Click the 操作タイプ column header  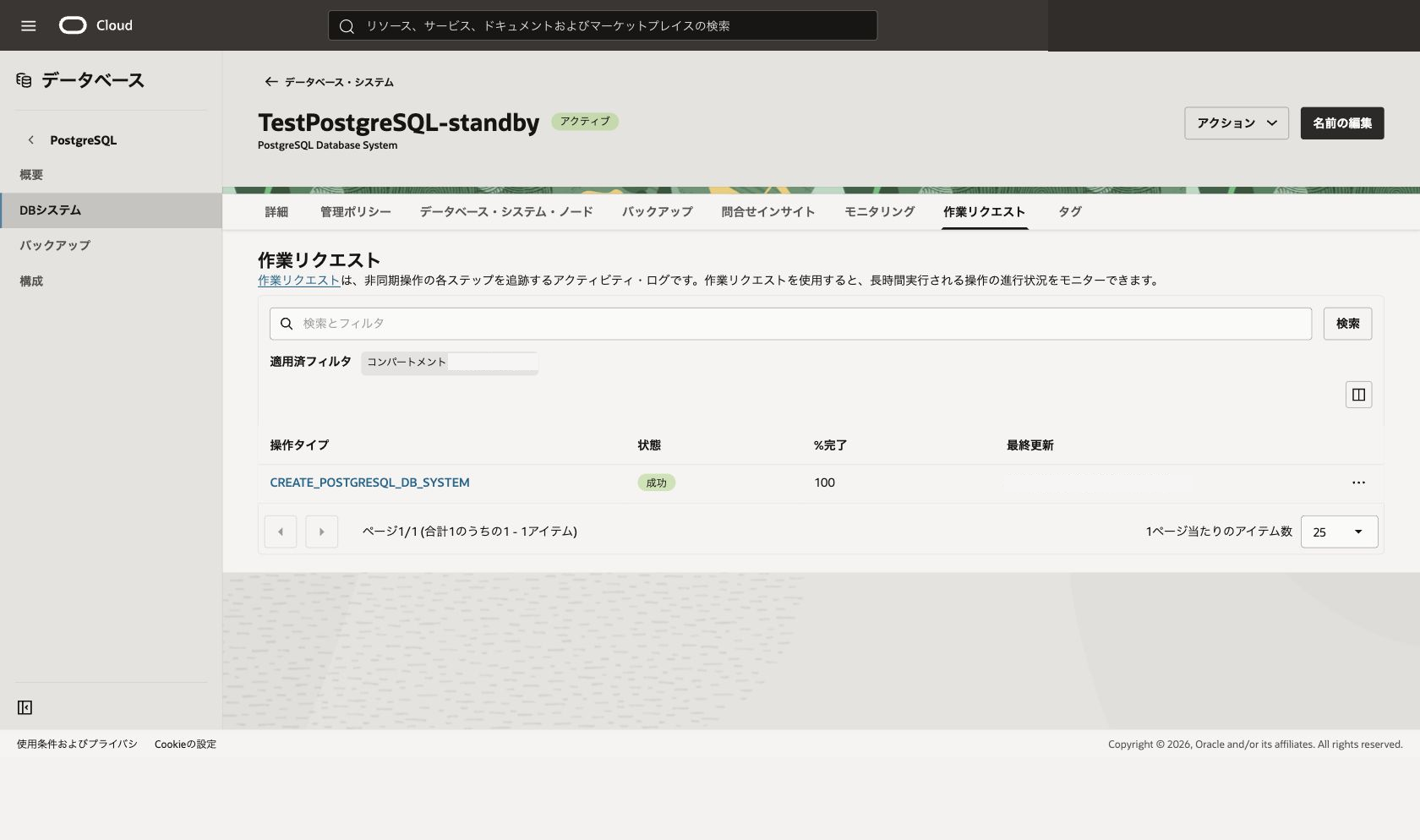(299, 445)
